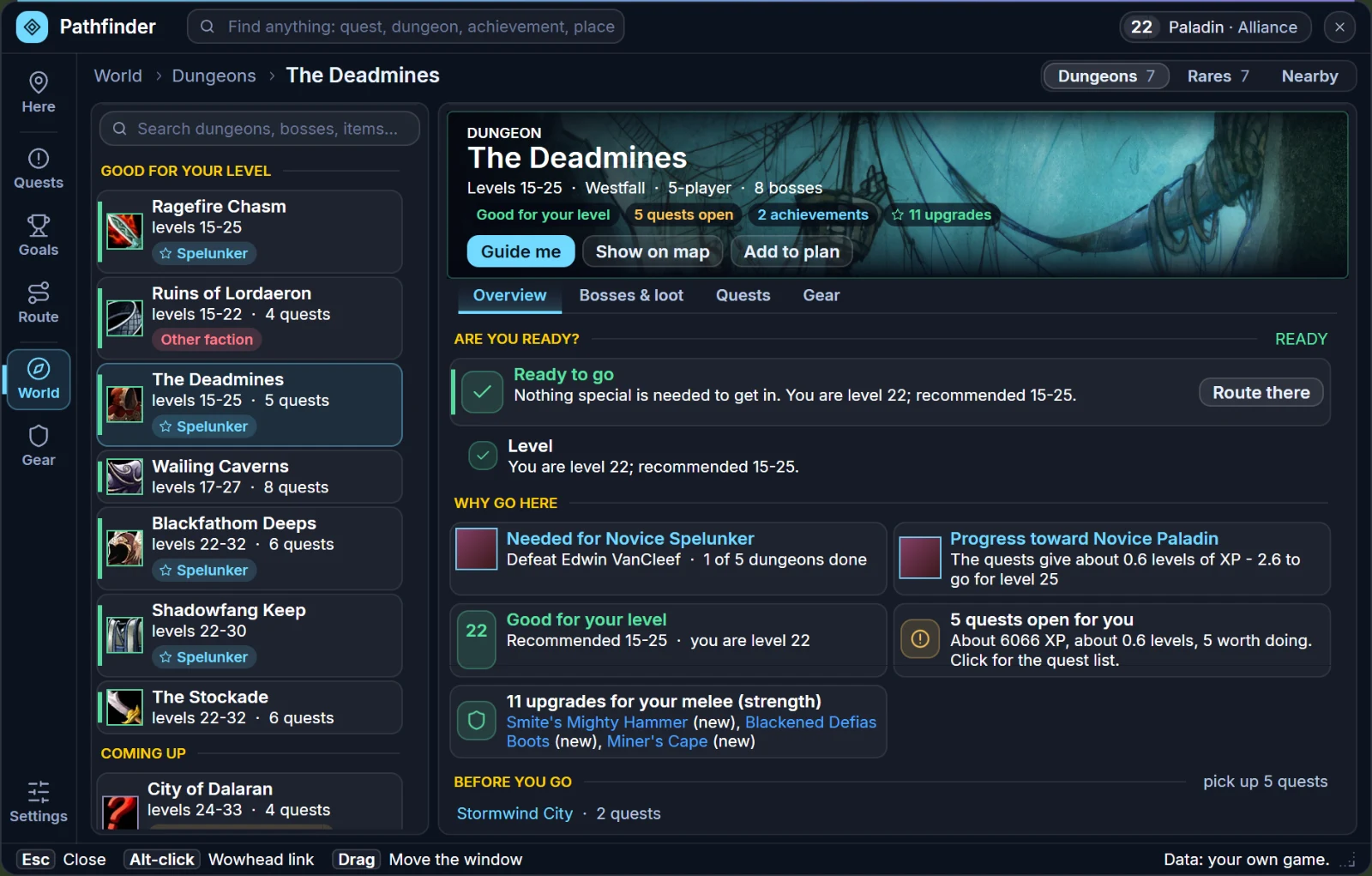Image resolution: width=1372 pixels, height=876 pixels.
Task: Switch to the Bosses & loot tab
Action: point(631,295)
